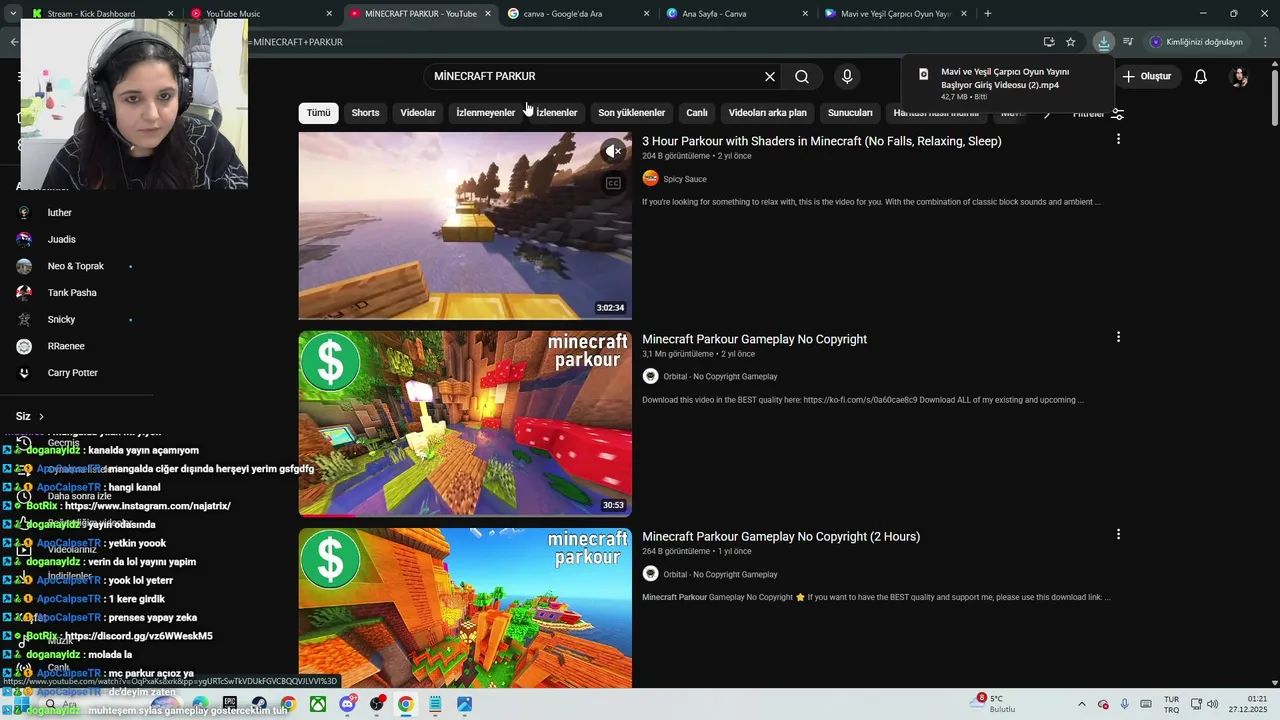Screen dimensions: 1280x720
Task: Click the magnifier search button
Action: (x=802, y=76)
